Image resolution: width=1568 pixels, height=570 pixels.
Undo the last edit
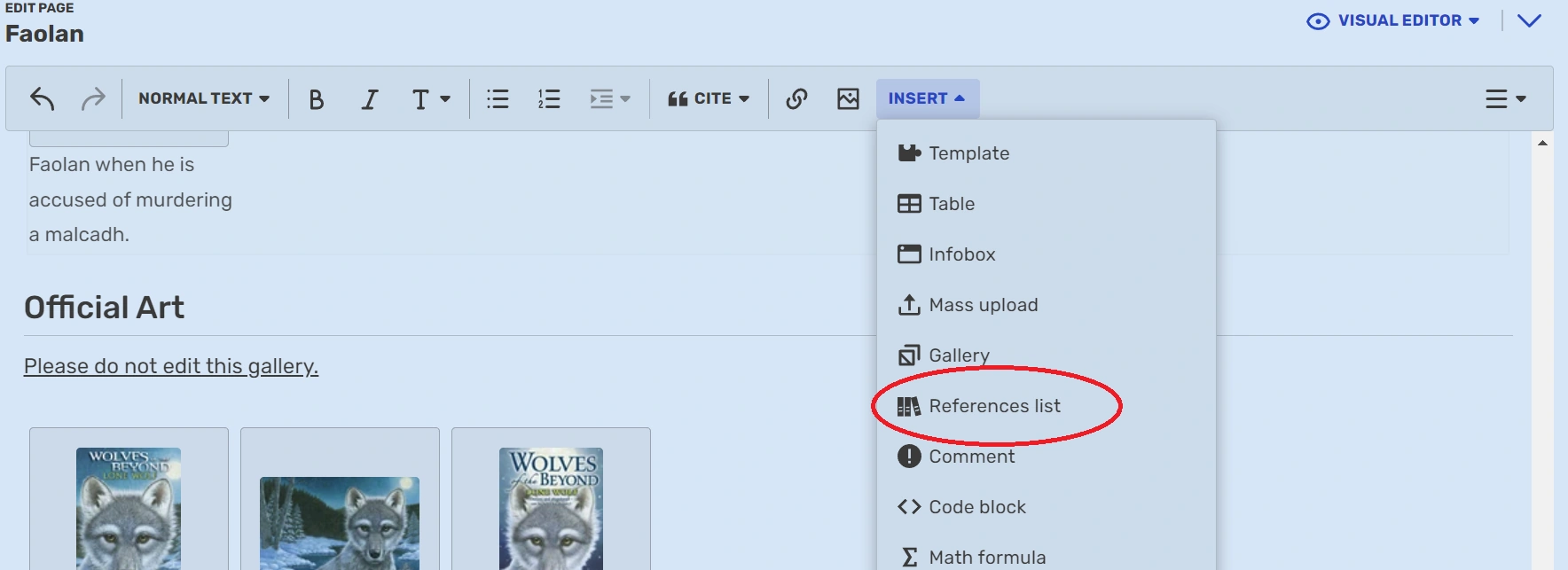[42, 98]
